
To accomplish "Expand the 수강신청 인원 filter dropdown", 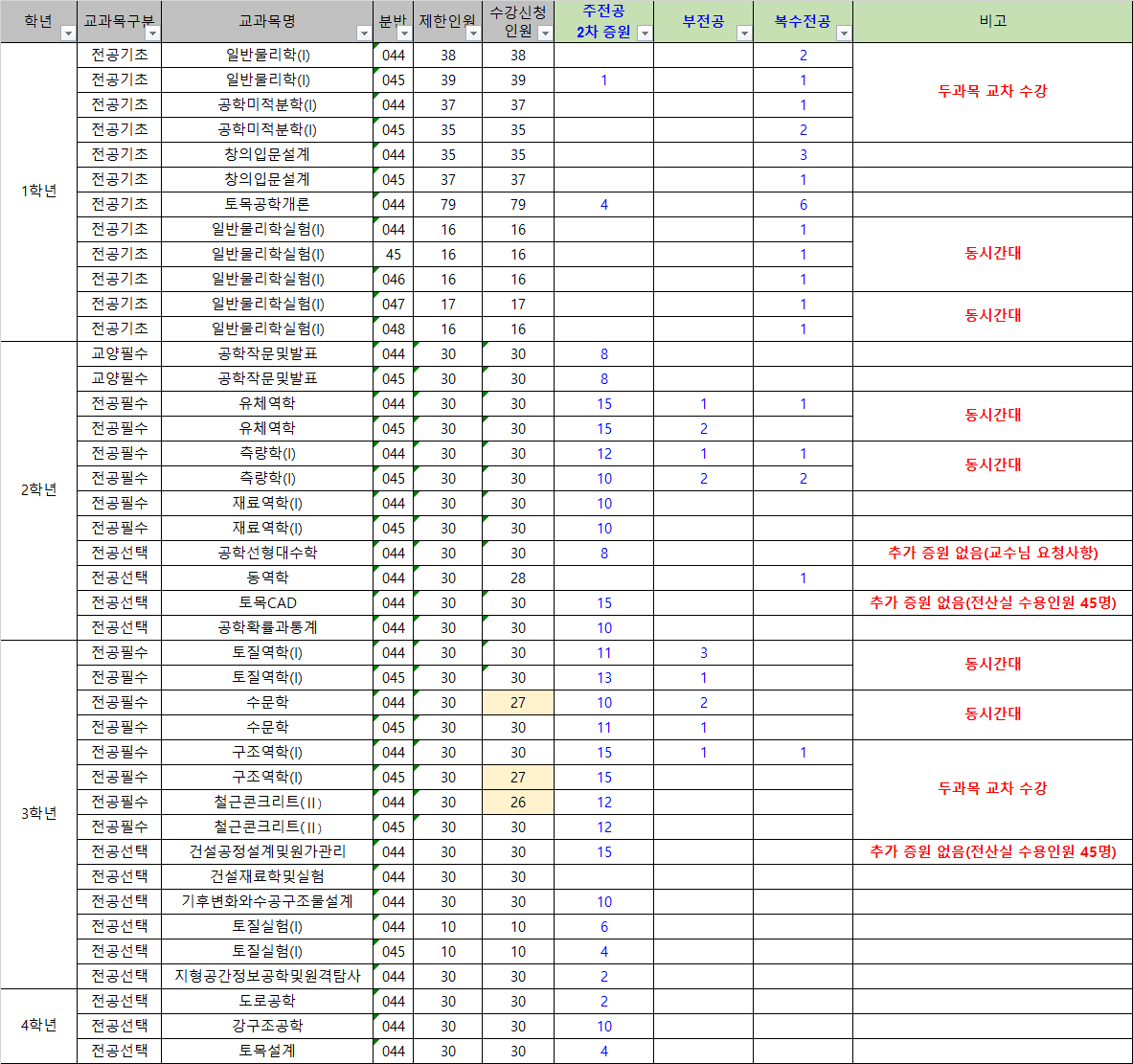I will pos(545,34).
